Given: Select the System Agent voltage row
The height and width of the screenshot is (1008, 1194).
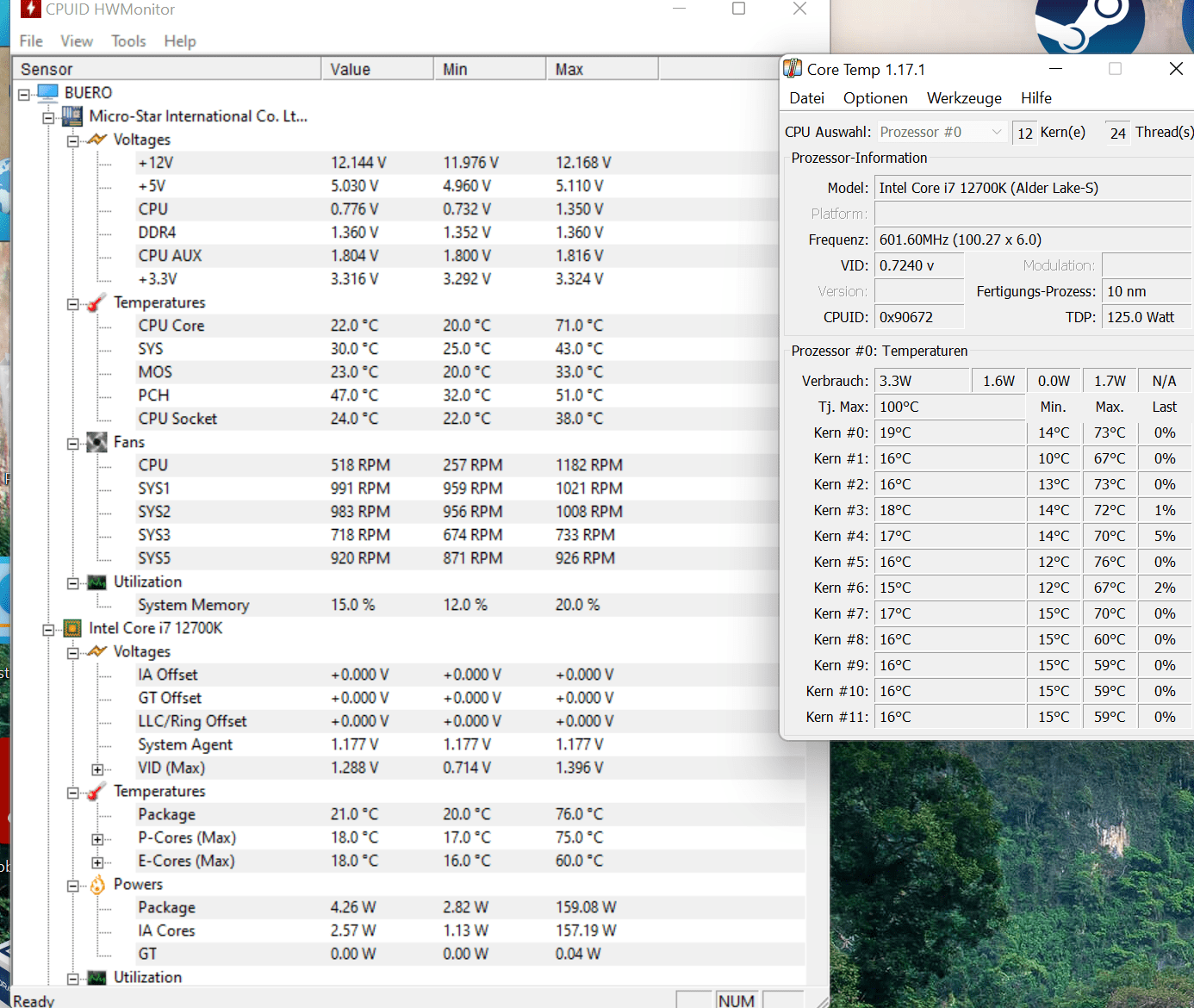Looking at the screenshot, I should [470, 744].
